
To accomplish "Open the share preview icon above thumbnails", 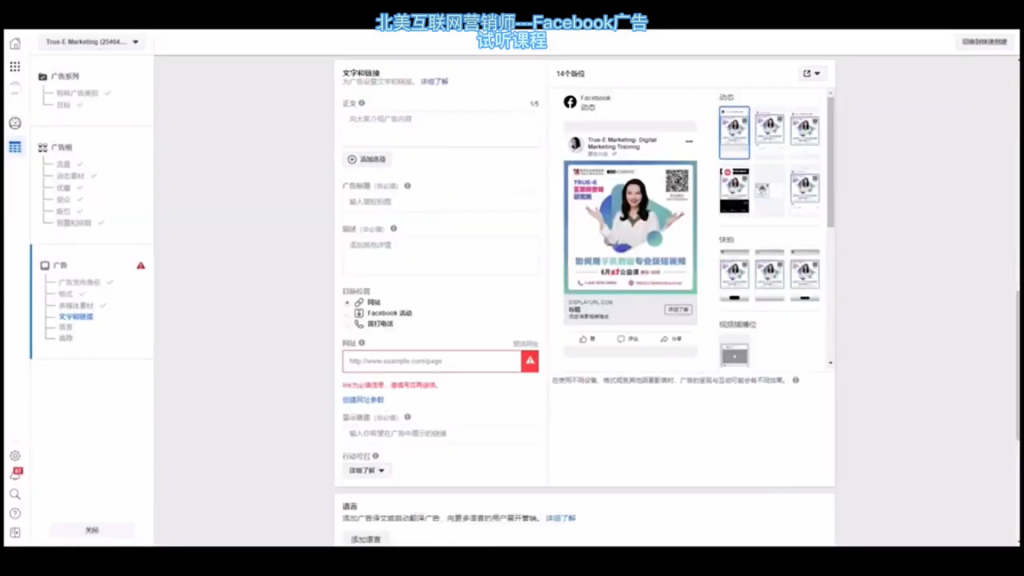I will coord(806,73).
